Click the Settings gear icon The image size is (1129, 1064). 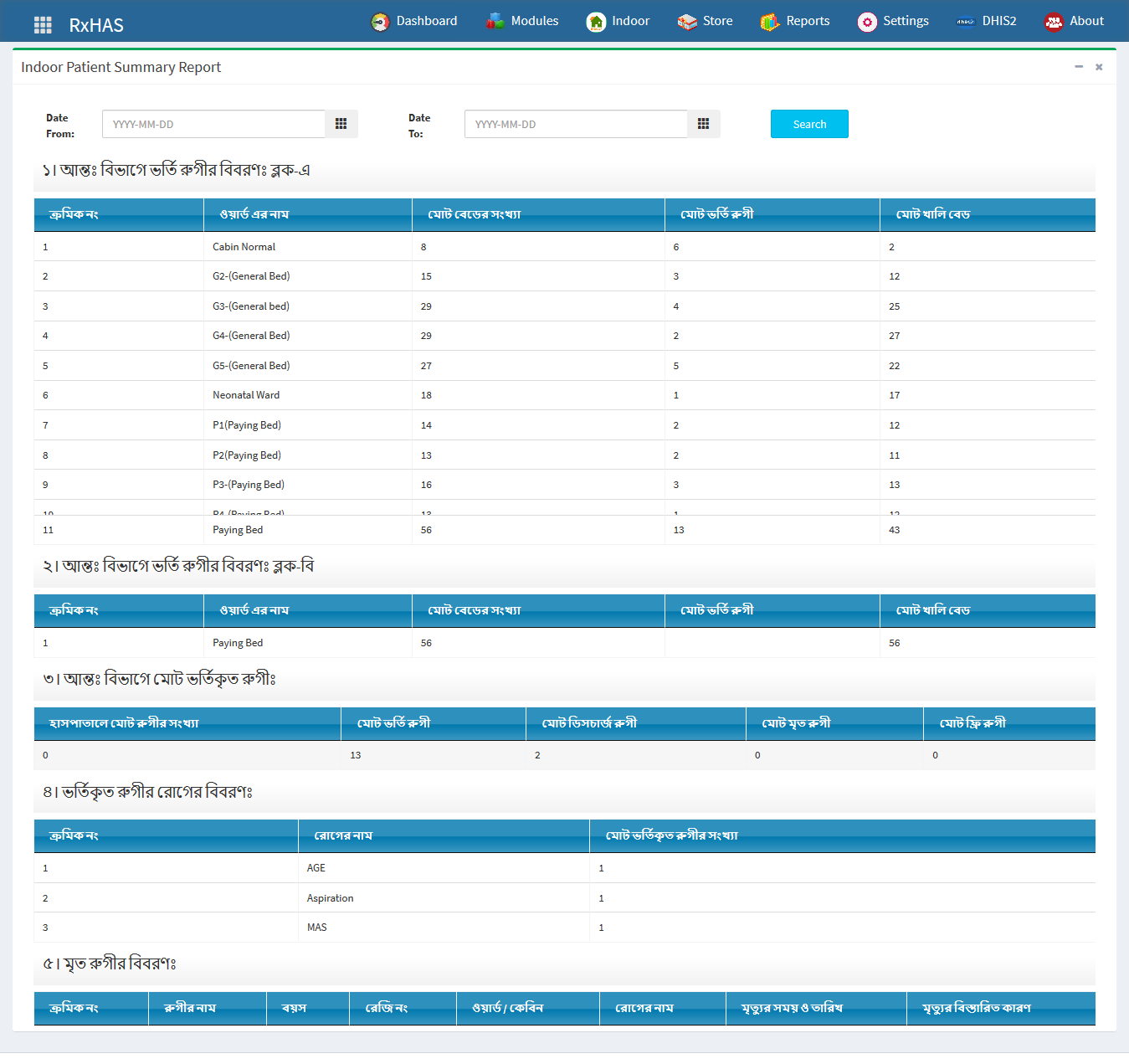tap(867, 22)
